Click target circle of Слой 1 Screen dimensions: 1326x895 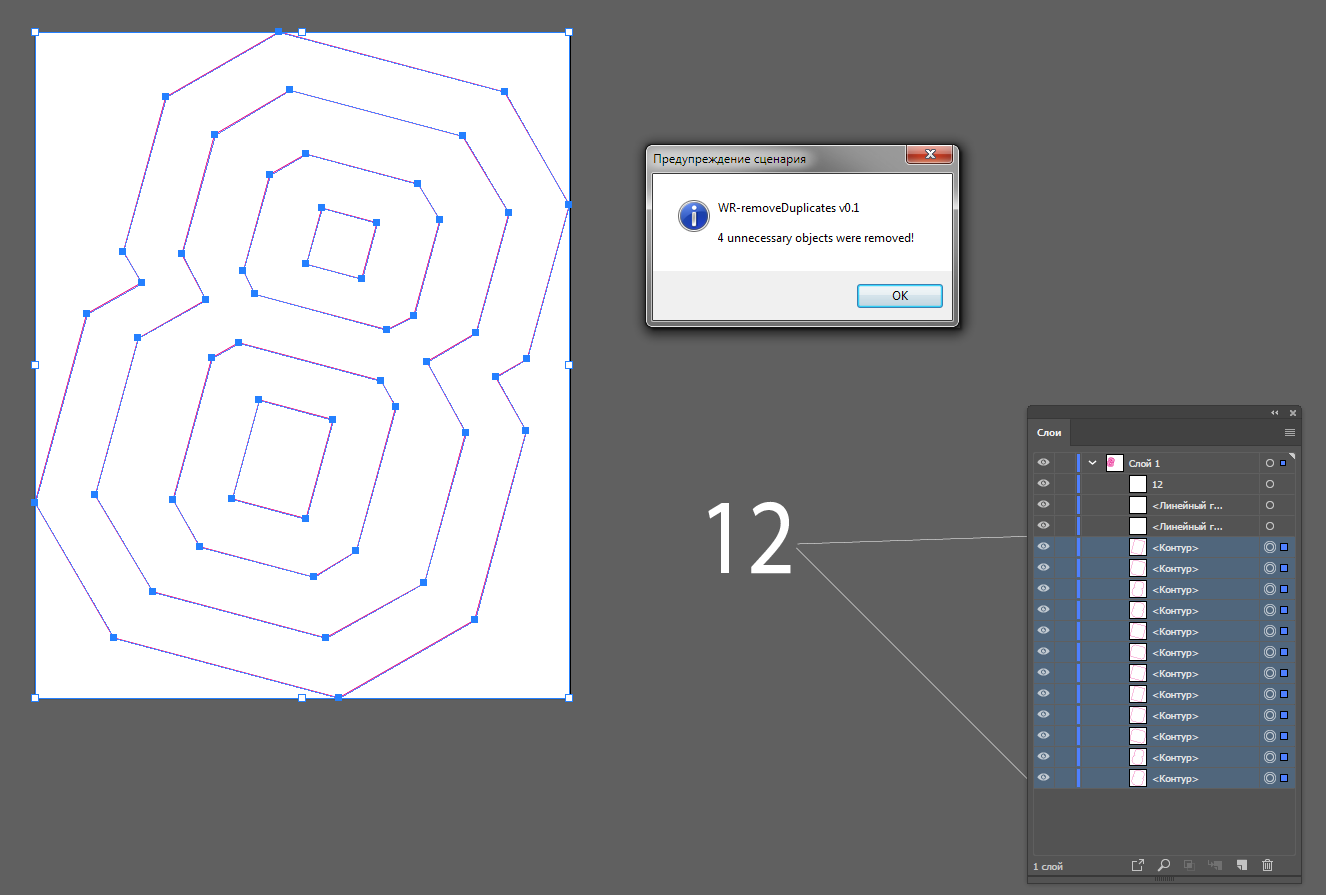[1270, 463]
